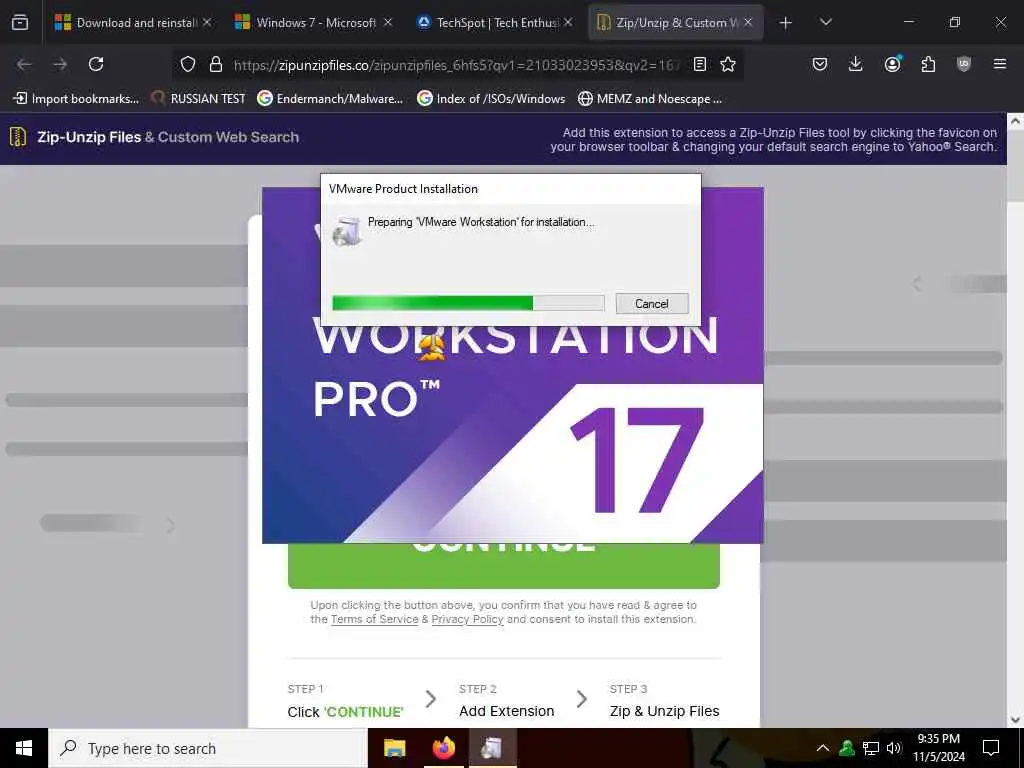The image size is (1024, 768).
Task: Close the 'Windows 7 - Microsoft' tab
Action: click(x=388, y=22)
